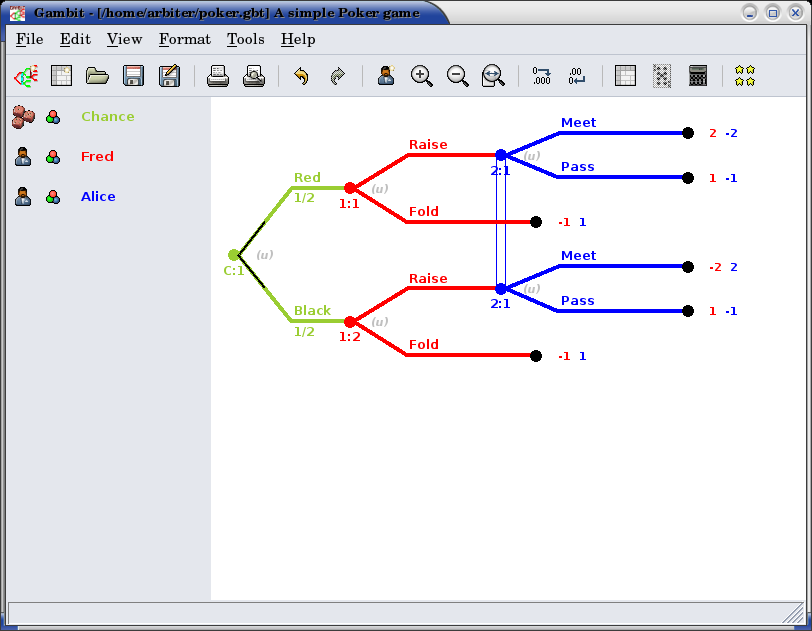
Task: Undo the last change
Action: pyautogui.click(x=301, y=76)
